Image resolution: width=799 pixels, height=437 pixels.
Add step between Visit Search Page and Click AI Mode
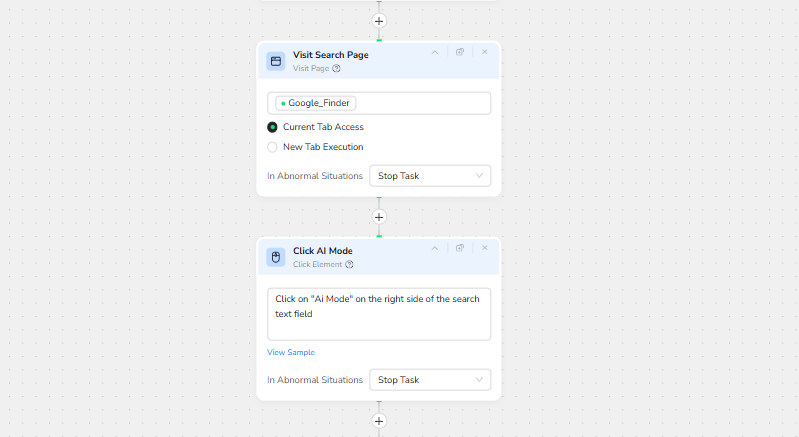click(379, 217)
